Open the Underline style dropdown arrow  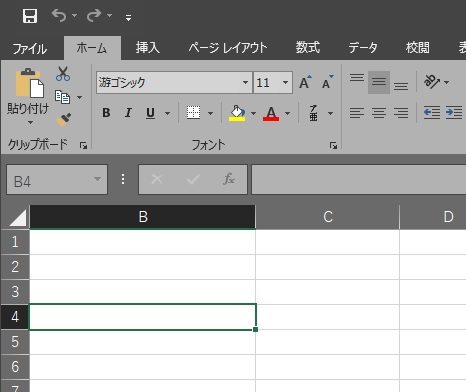pos(167,113)
